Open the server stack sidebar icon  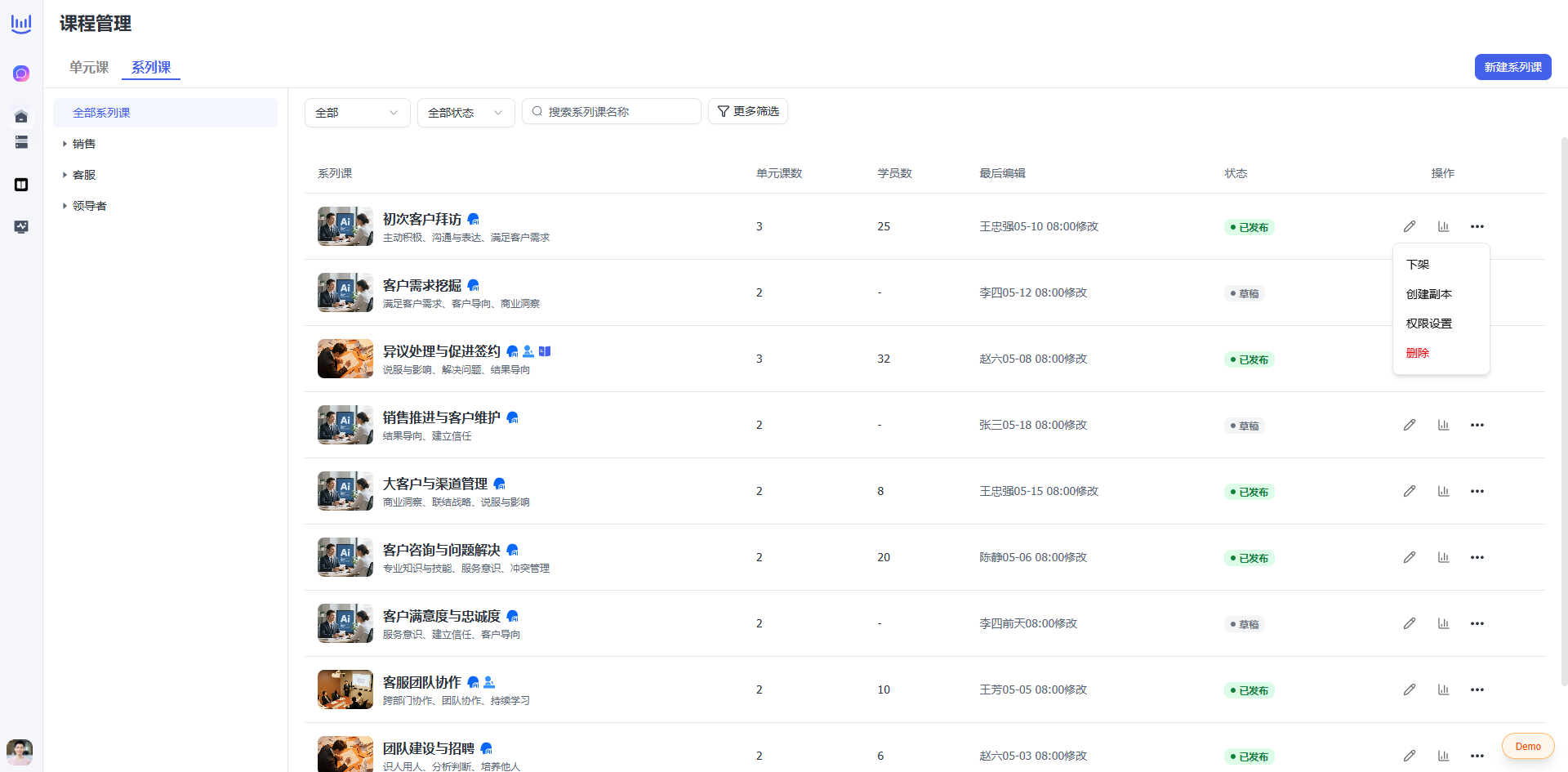(21, 142)
